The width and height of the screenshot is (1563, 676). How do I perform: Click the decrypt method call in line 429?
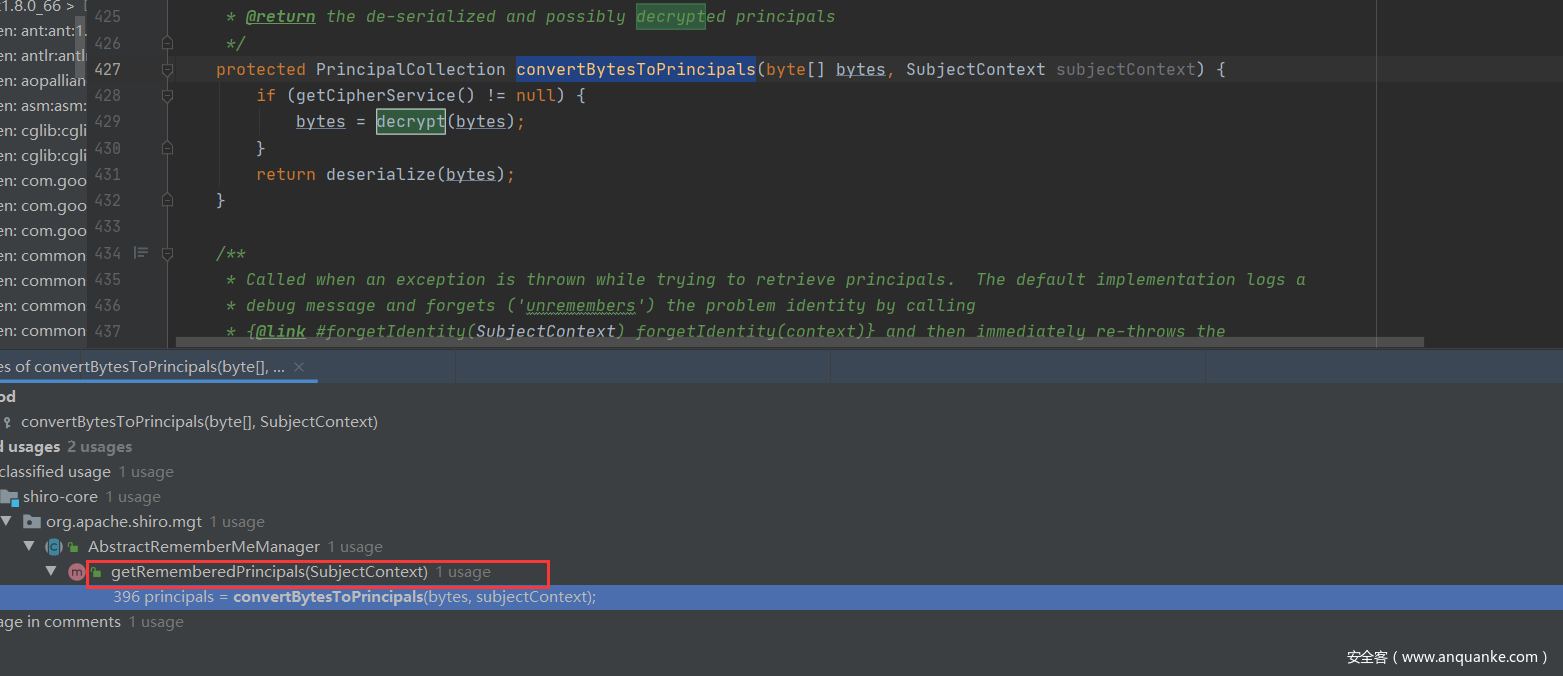[x=410, y=122]
